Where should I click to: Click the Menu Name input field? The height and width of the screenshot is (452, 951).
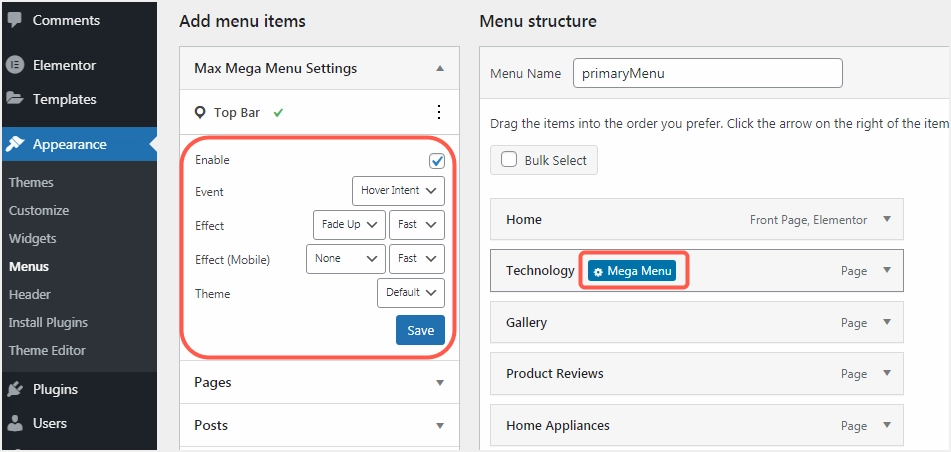pyautogui.click(x=707, y=73)
